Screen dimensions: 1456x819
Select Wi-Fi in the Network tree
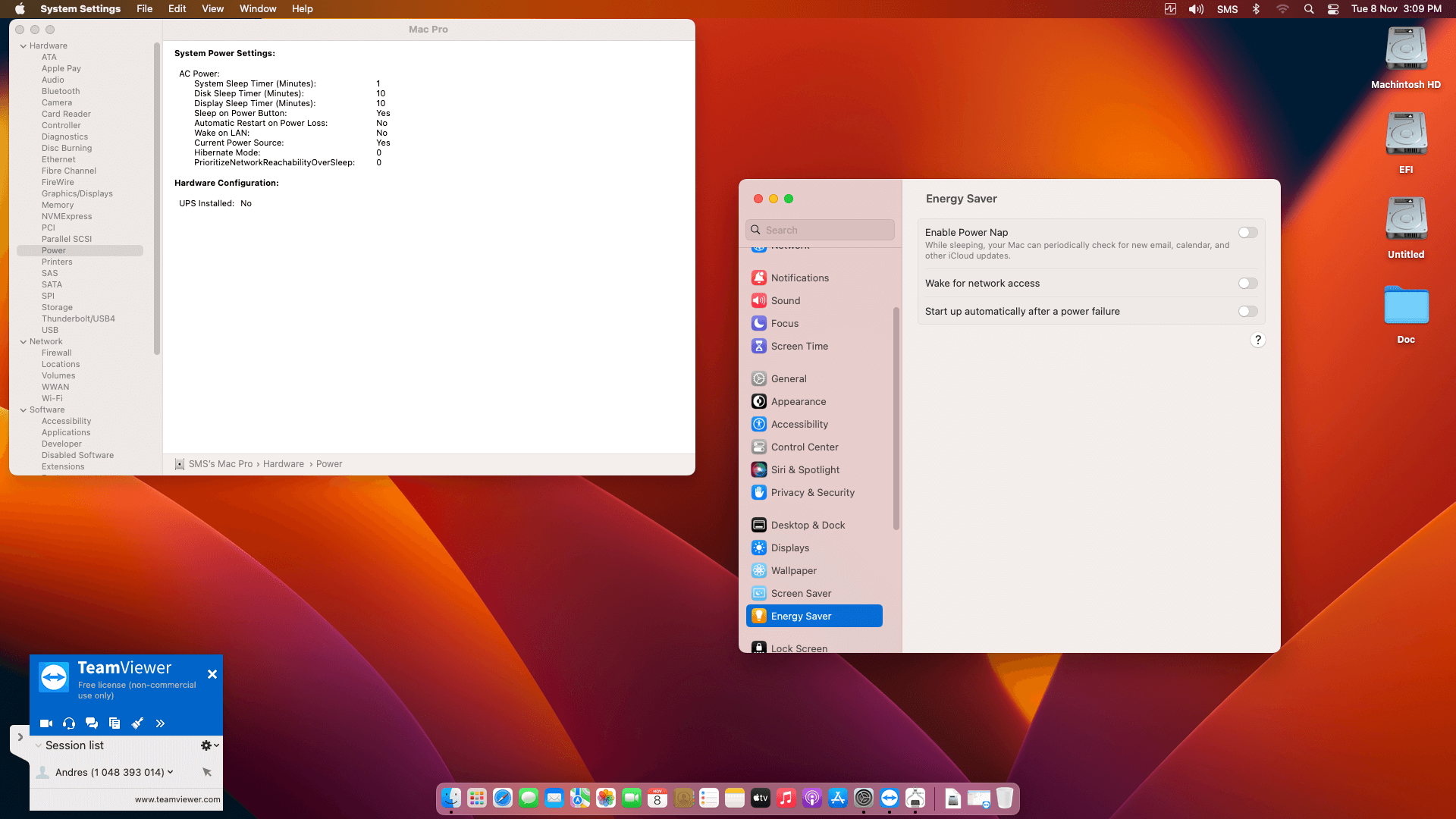tap(52, 399)
